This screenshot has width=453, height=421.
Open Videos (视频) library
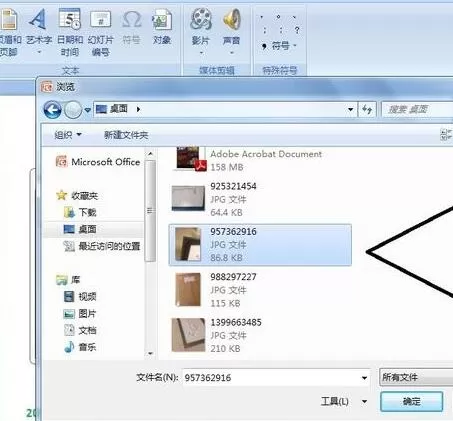(x=80, y=296)
